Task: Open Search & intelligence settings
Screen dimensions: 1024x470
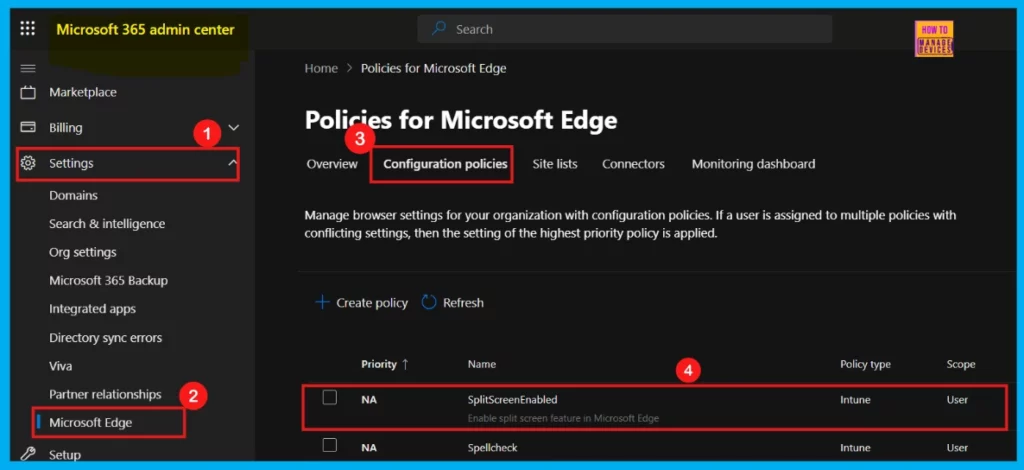Action: click(107, 223)
